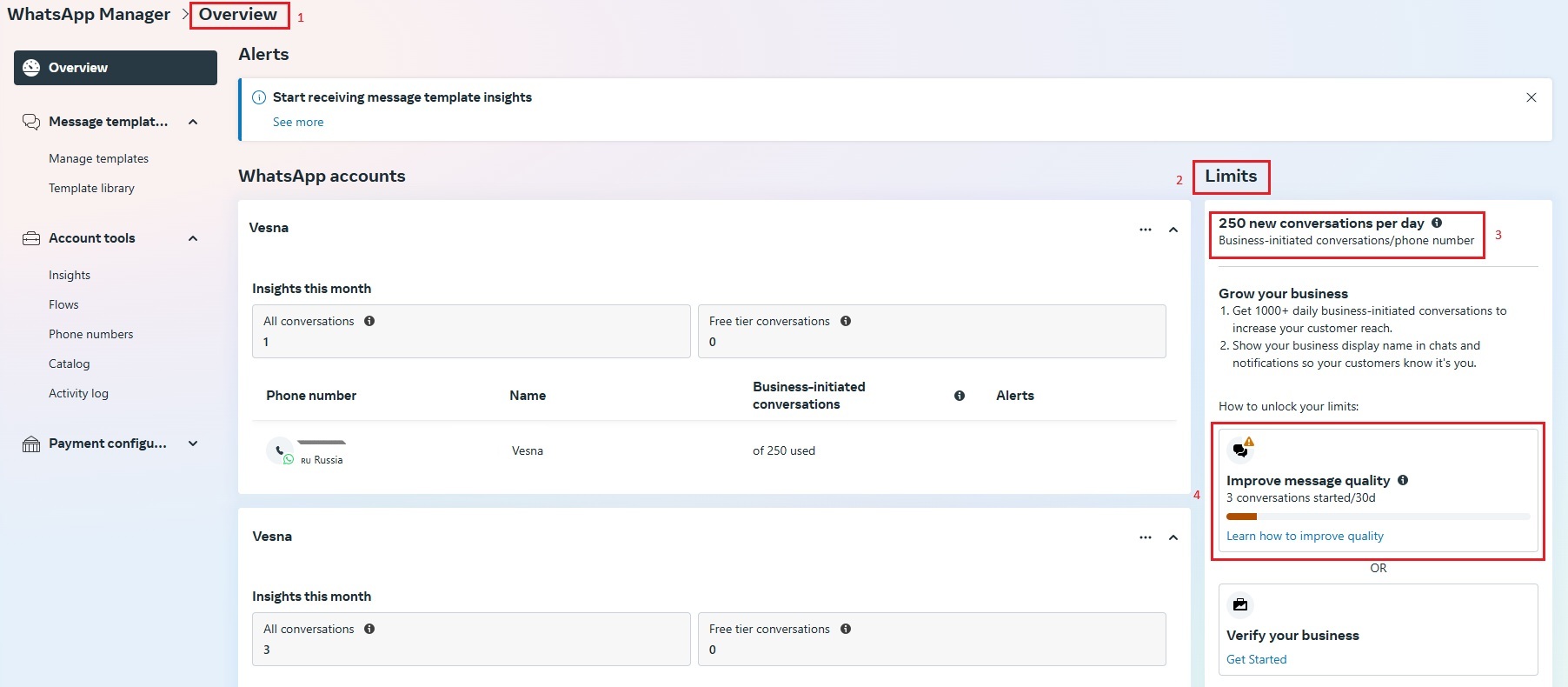Expand the Payment configuration sidebar section

(x=193, y=444)
